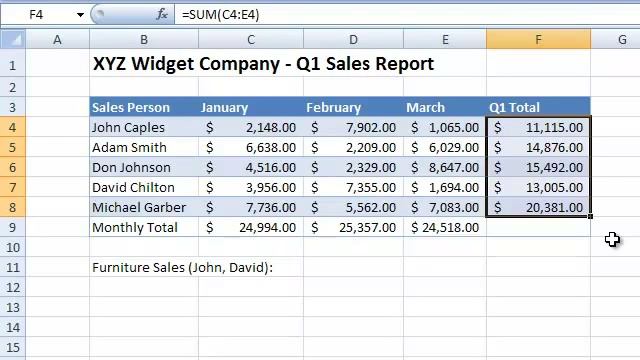Select Q1 total cell 13,005.00
Viewport: 640px width, 360px height.
click(538, 187)
